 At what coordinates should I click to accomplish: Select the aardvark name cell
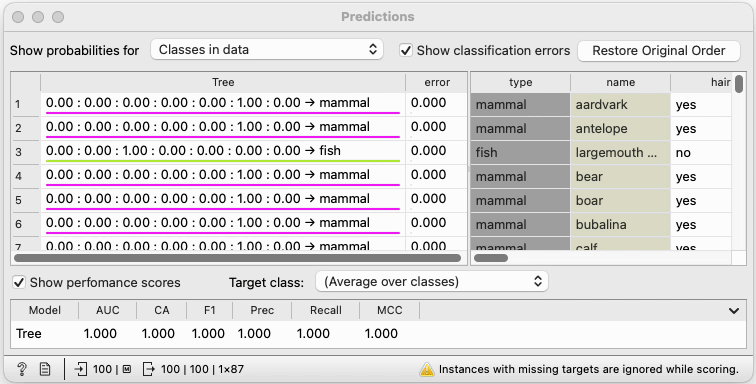pos(620,105)
